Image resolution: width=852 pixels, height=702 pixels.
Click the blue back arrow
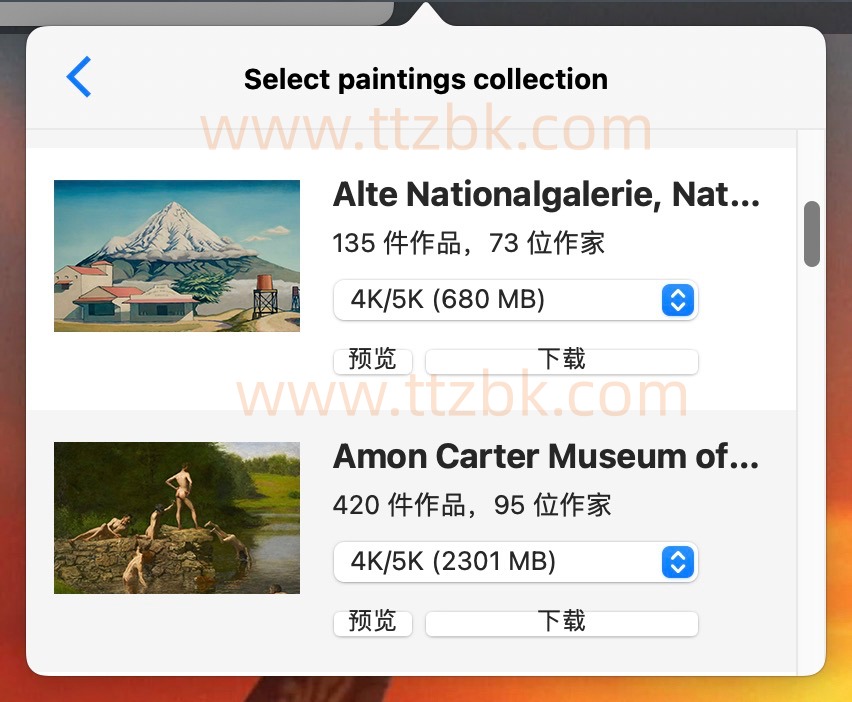tap(78, 77)
